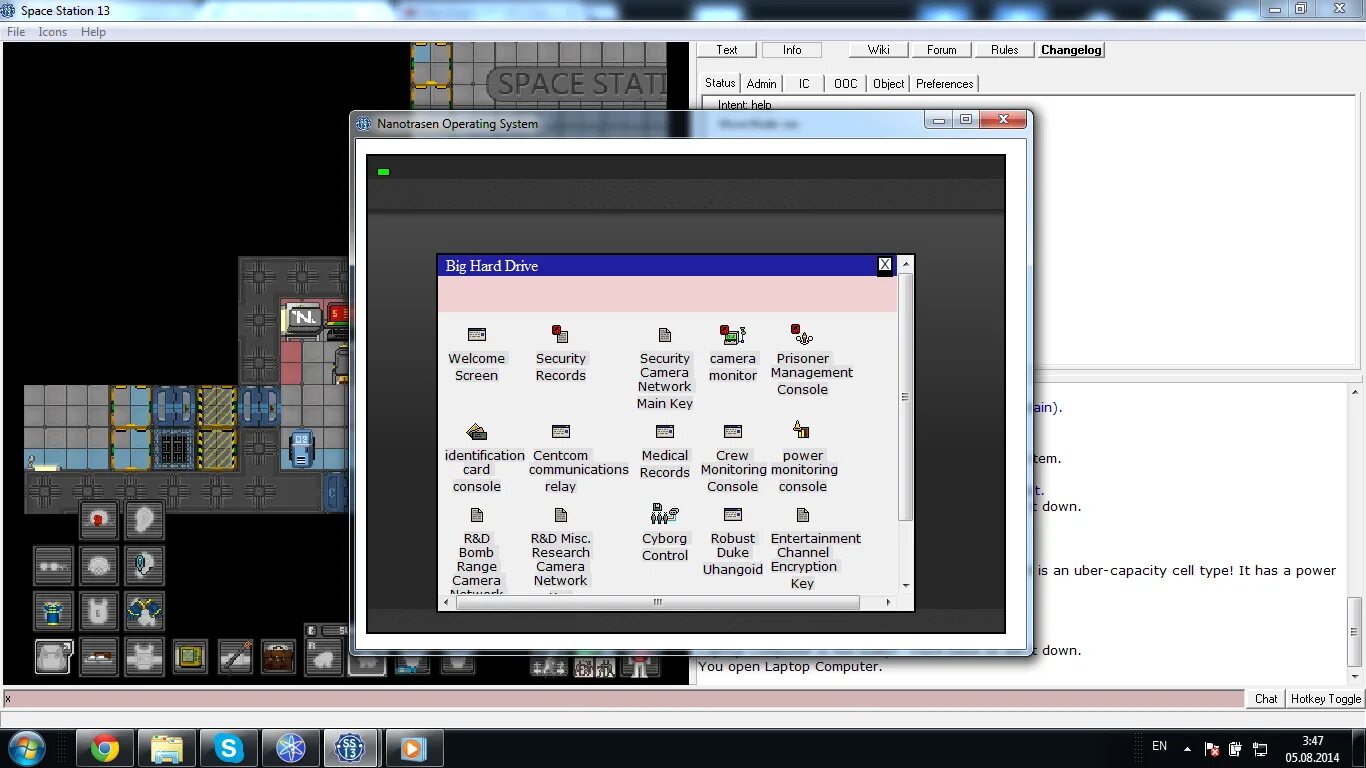
Task: Open Google Chrome from the taskbar
Action: click(x=105, y=748)
